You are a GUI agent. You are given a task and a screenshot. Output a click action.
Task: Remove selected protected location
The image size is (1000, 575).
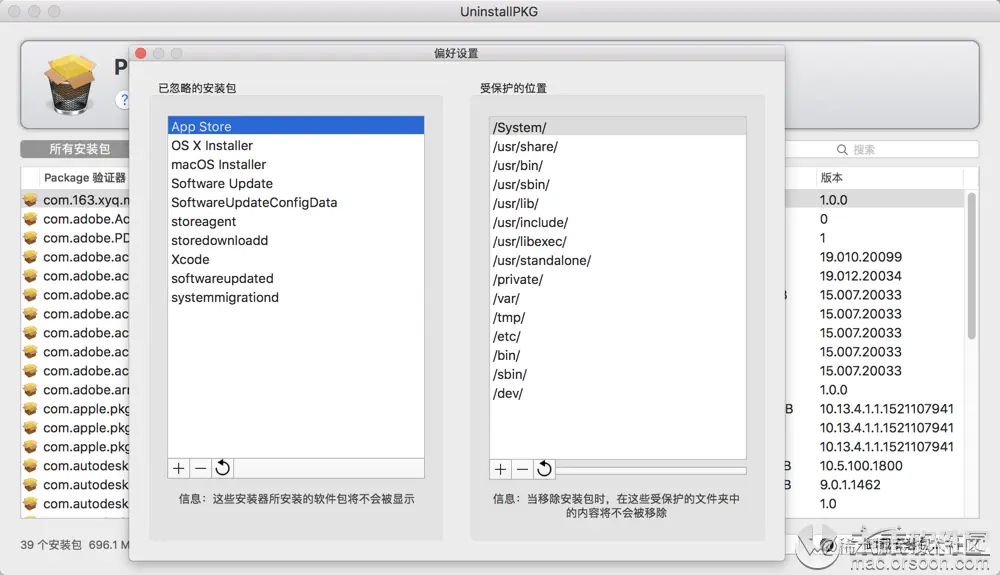[522, 470]
